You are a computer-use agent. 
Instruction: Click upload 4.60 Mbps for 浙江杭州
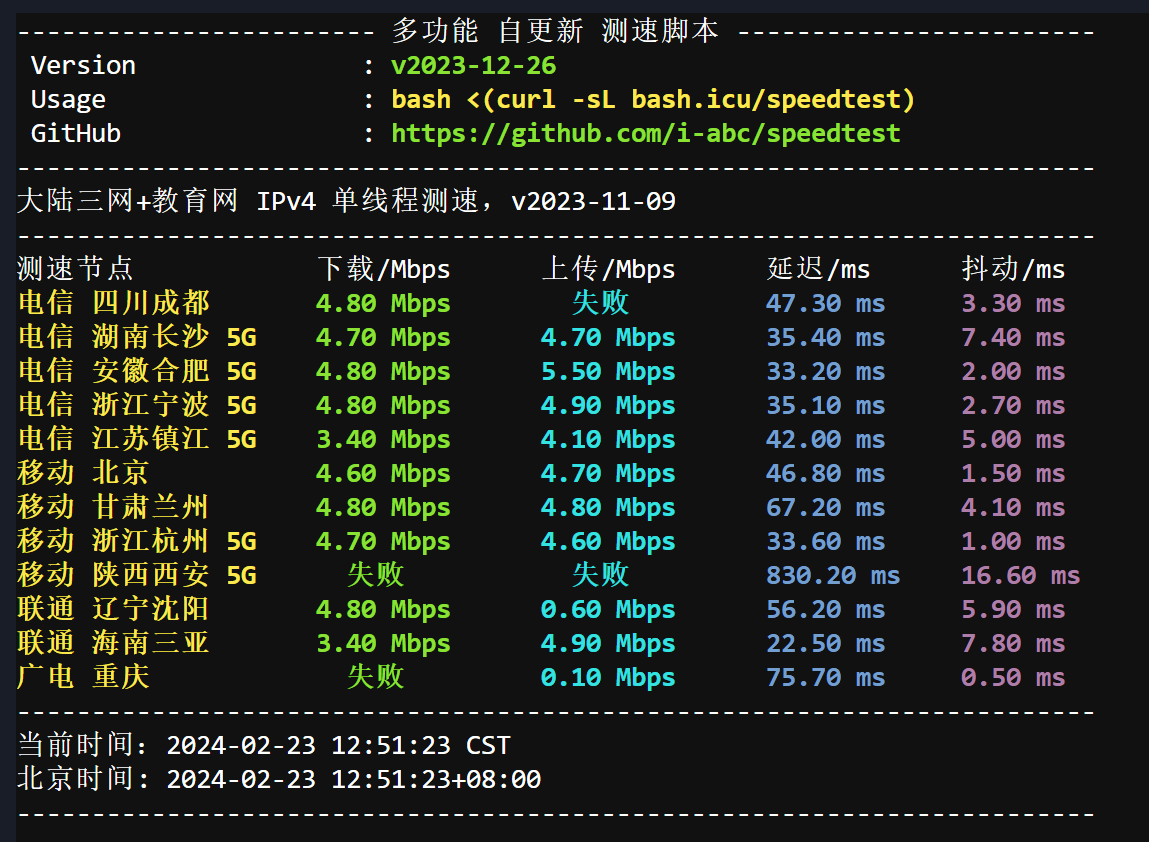[608, 542]
